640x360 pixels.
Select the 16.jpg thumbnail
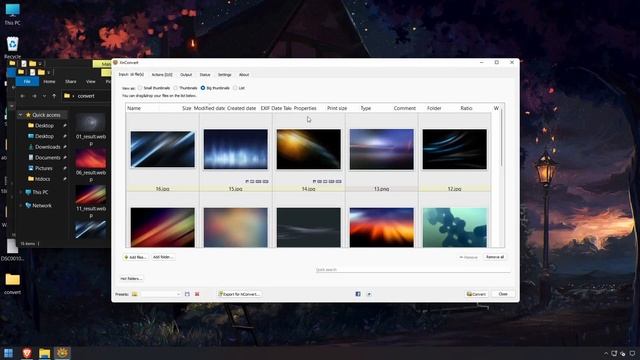point(162,149)
